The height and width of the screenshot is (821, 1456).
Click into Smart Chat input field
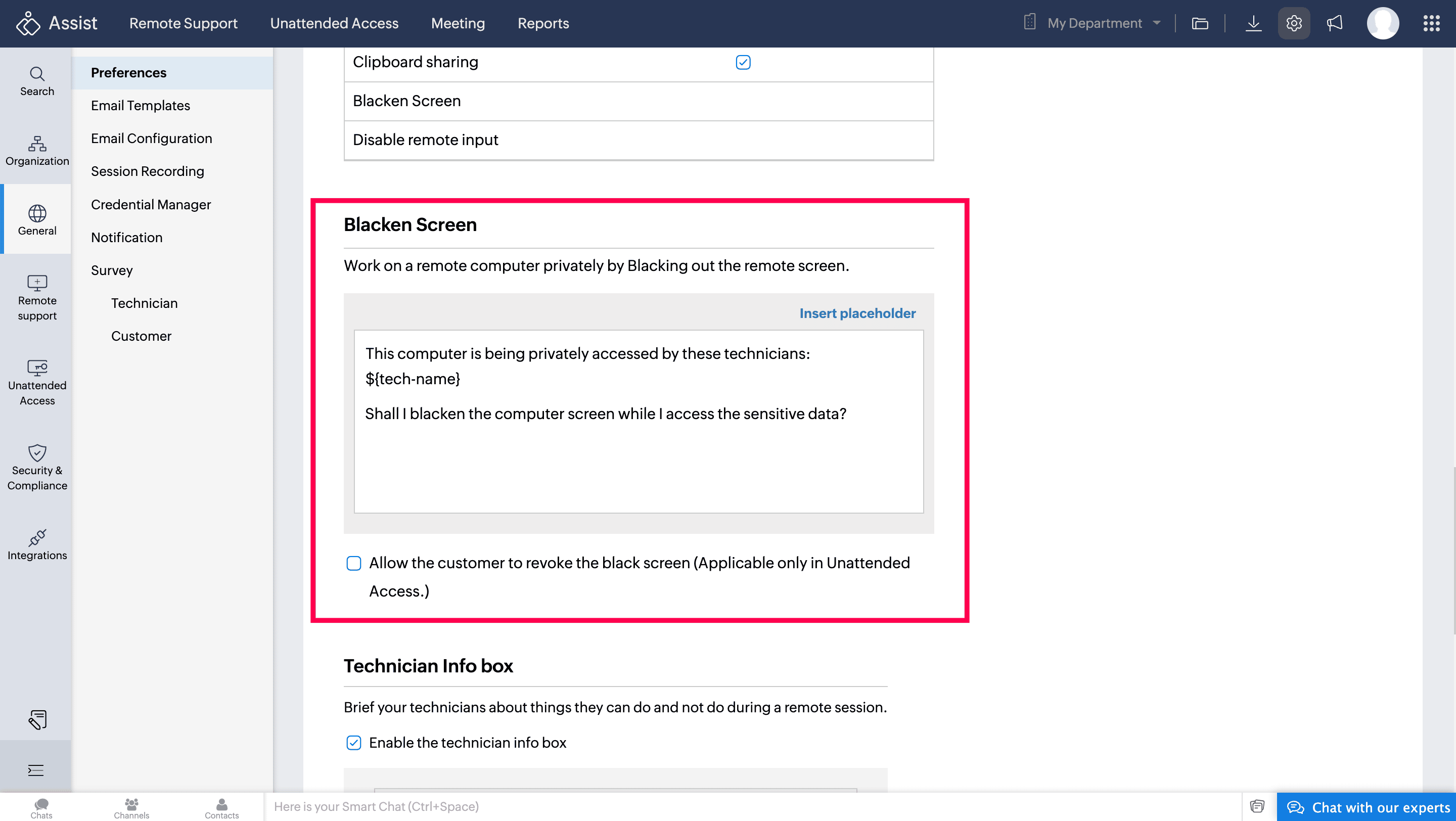click(735, 807)
